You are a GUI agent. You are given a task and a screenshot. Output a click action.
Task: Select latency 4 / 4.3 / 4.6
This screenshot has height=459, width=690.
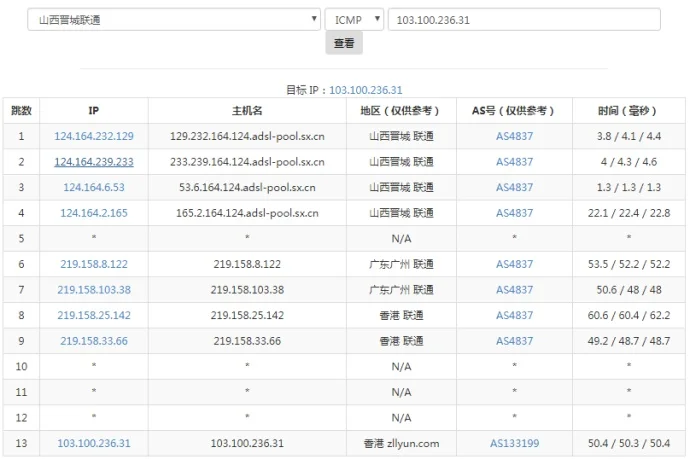pyautogui.click(x=629, y=162)
